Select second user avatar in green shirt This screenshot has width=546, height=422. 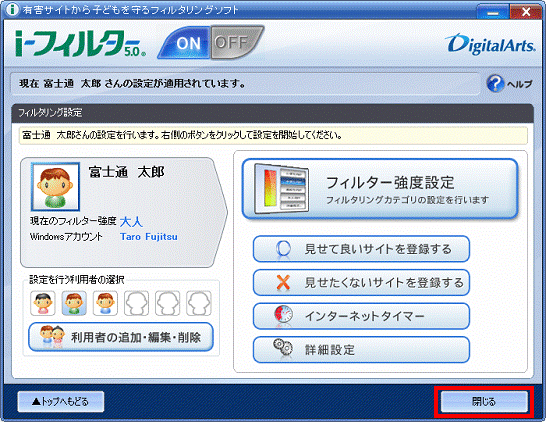[x=74, y=303]
